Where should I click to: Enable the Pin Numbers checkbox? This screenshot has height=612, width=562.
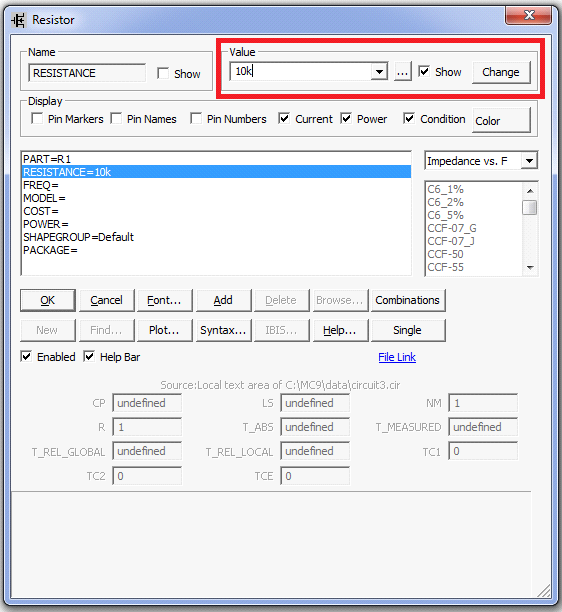tap(196, 118)
